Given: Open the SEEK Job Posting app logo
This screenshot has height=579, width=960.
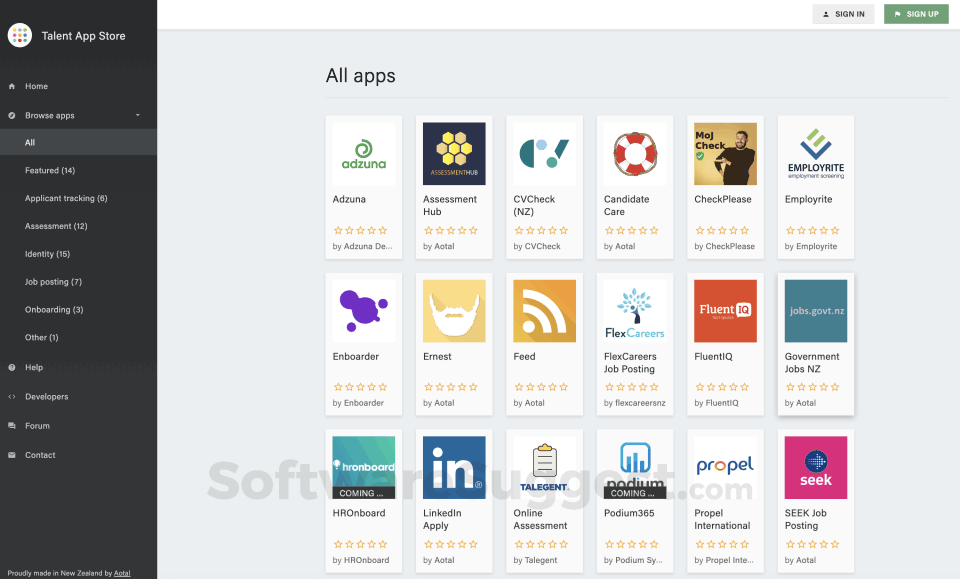Looking at the screenshot, I should (x=815, y=467).
